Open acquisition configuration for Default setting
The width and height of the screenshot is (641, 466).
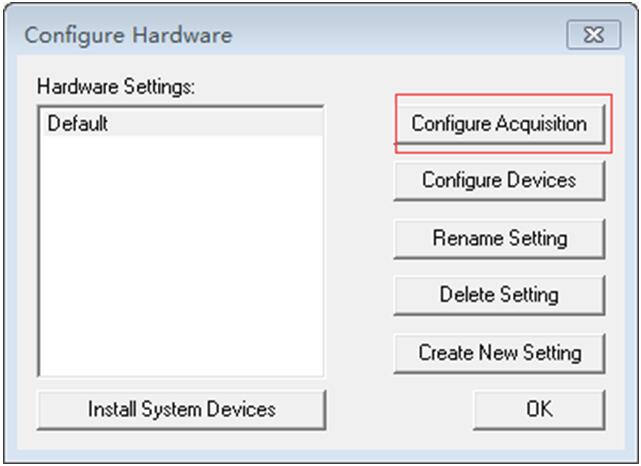pos(499,124)
